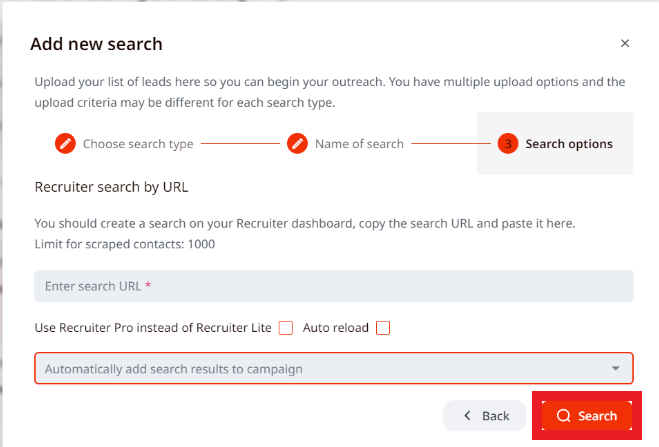Click the Auto reload label text

pyautogui.click(x=335, y=328)
